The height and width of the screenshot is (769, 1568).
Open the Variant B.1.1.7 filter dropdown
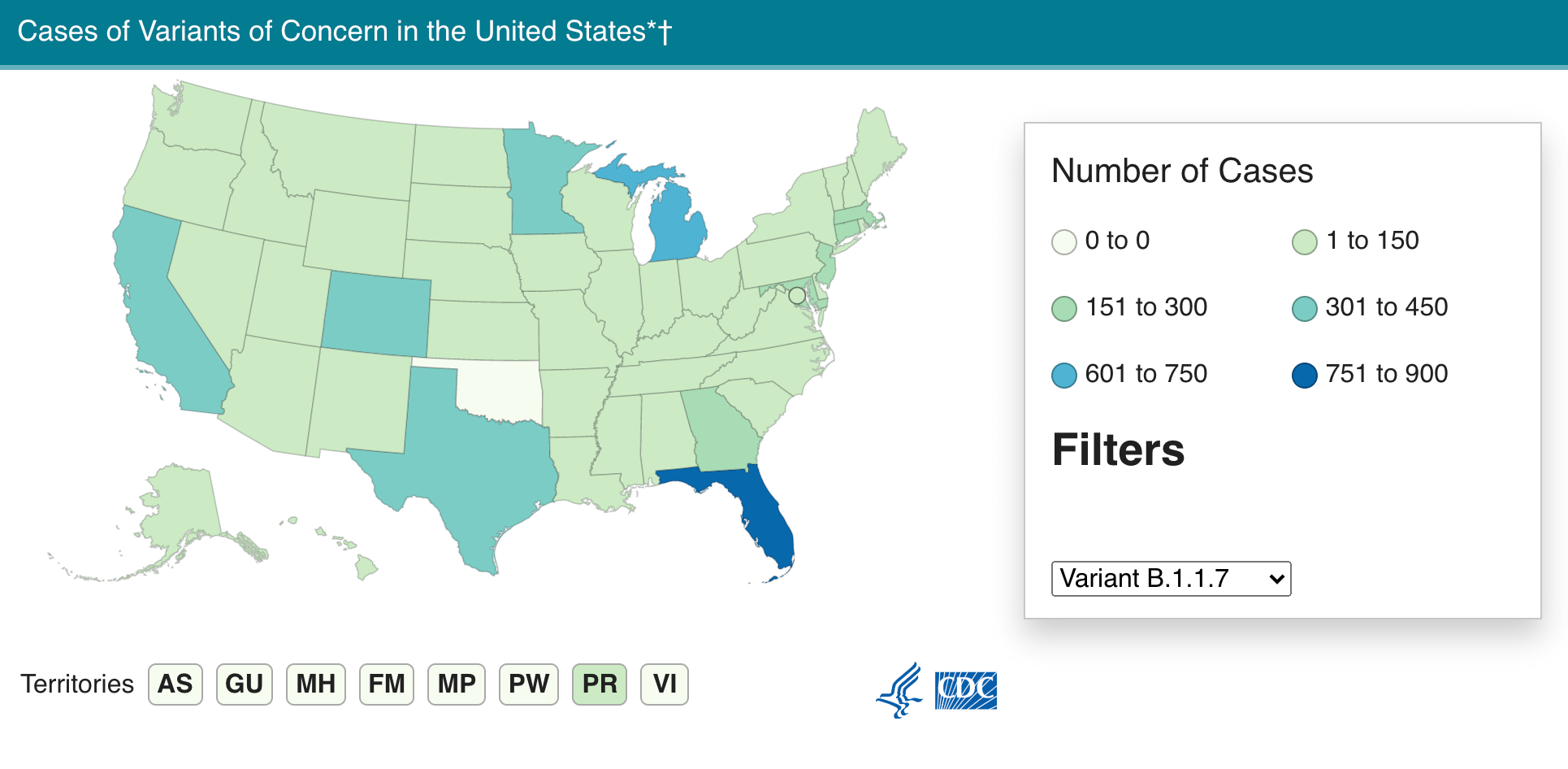[1171, 579]
